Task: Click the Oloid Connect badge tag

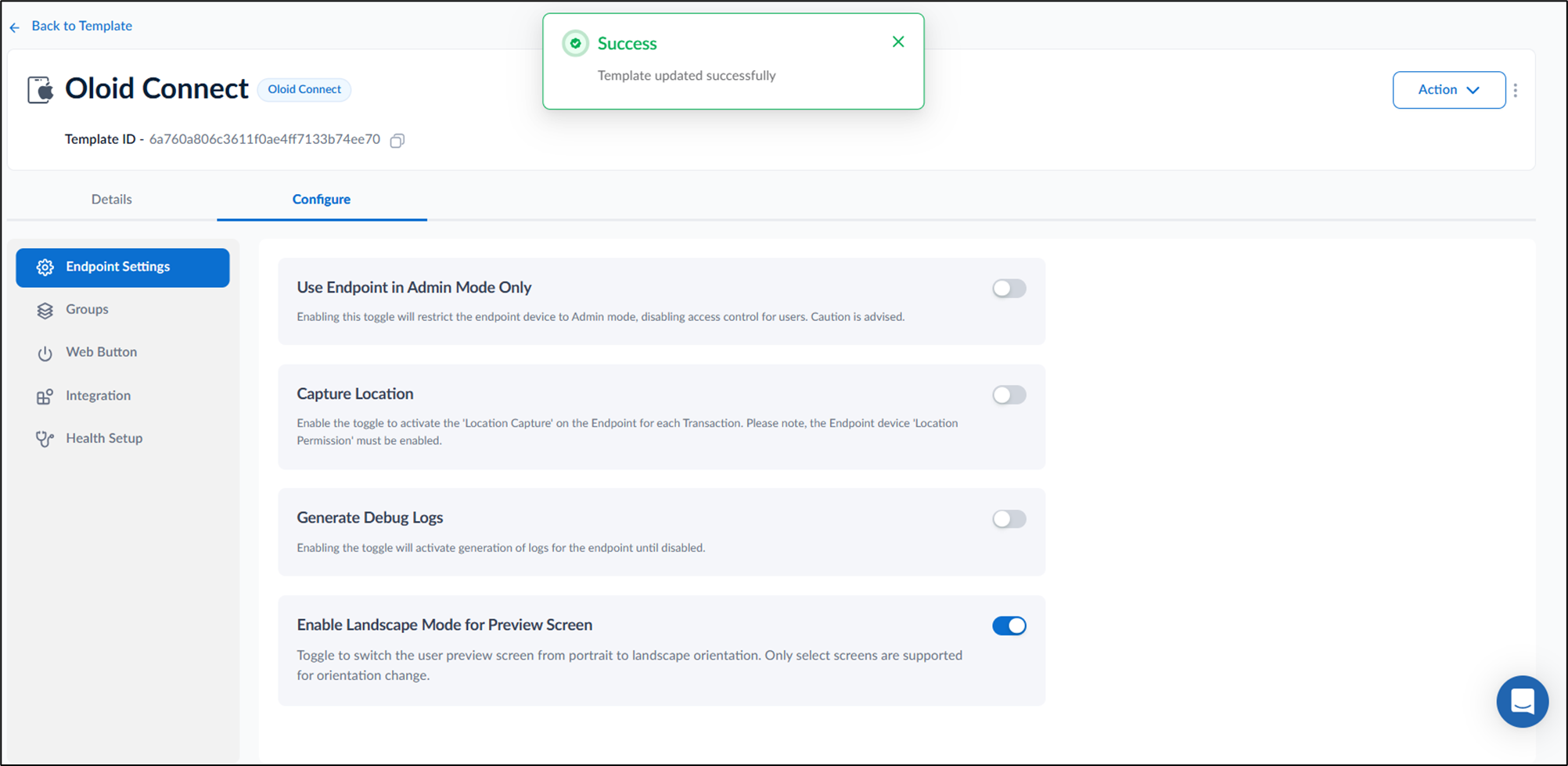Action: point(304,89)
